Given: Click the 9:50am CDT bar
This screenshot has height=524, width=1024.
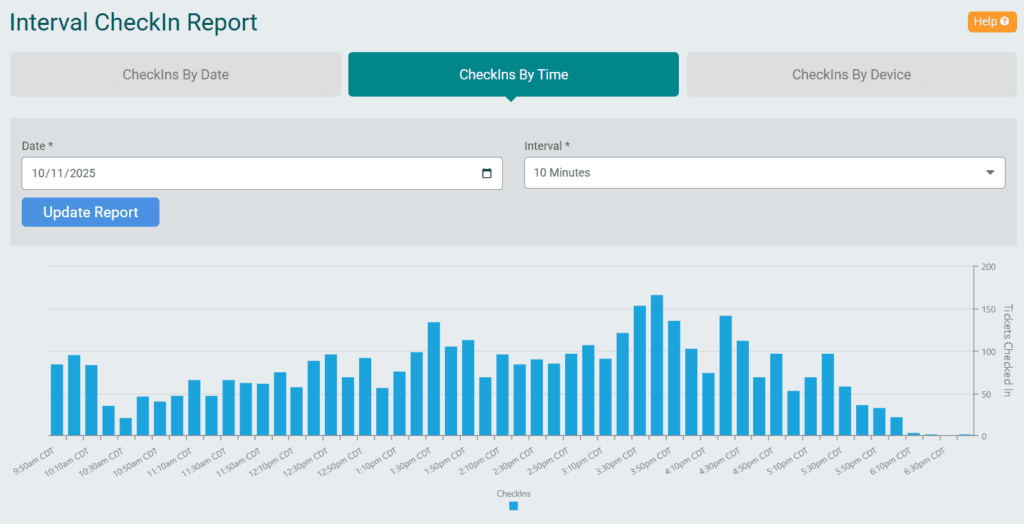Looking at the screenshot, I should (x=57, y=400).
